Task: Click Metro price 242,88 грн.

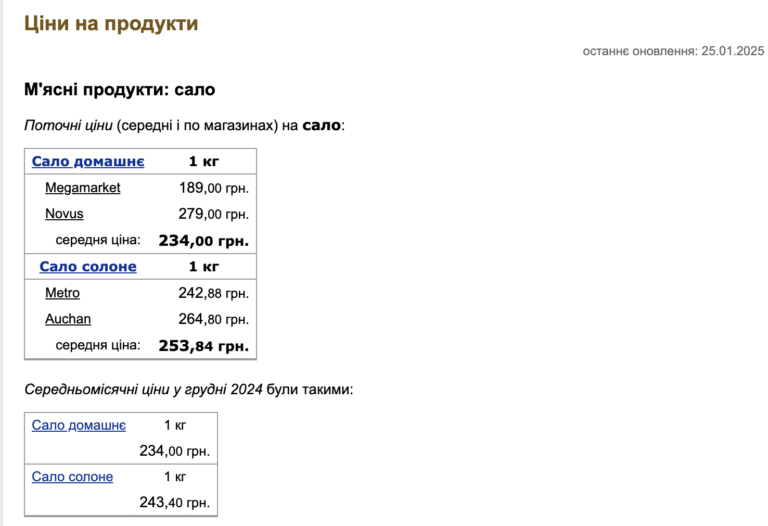Action: click(x=214, y=293)
